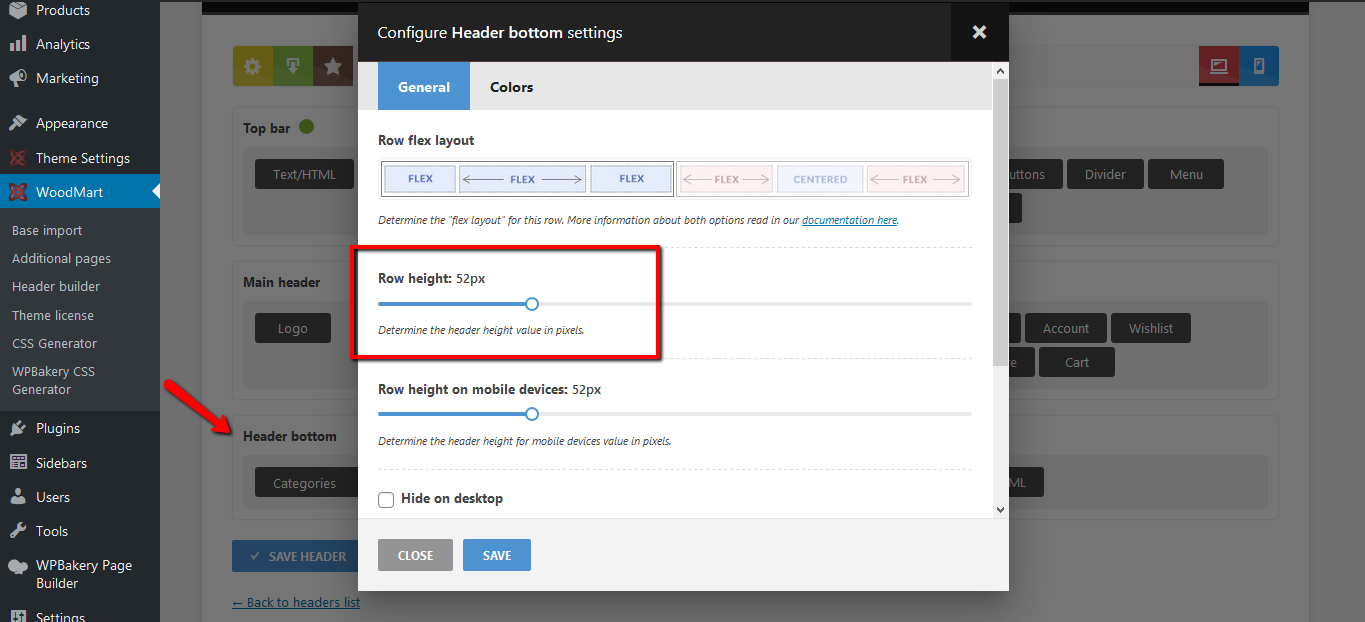This screenshot has width=1365, height=622.
Task: Check the Hide on desktop checkbox
Action: tap(386, 499)
